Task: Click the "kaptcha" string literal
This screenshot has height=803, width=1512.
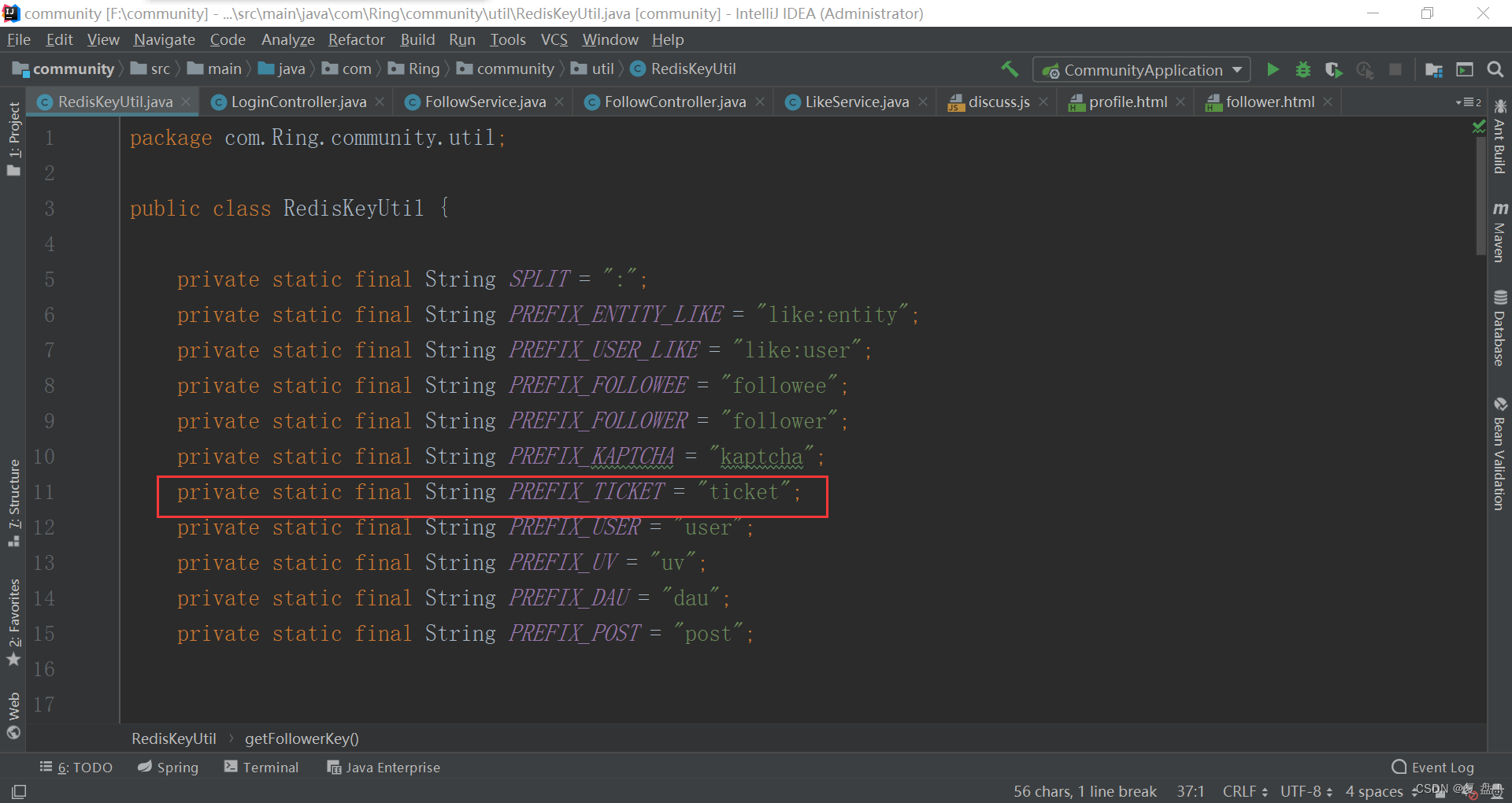Action: coord(762,457)
